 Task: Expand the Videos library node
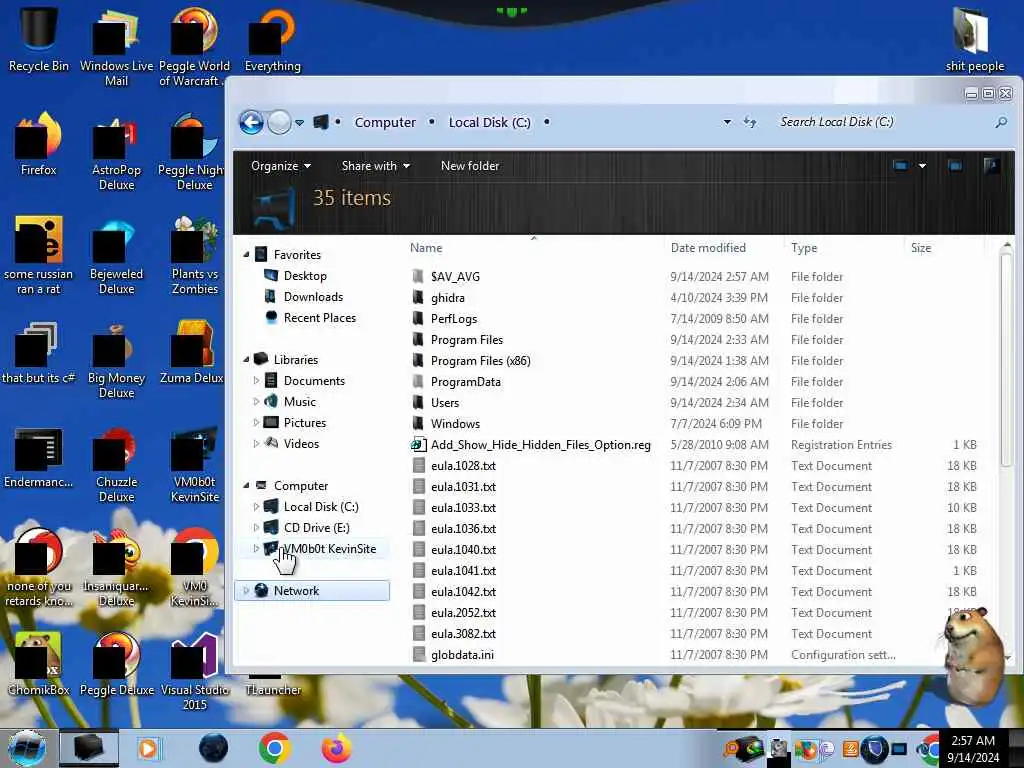click(256, 443)
